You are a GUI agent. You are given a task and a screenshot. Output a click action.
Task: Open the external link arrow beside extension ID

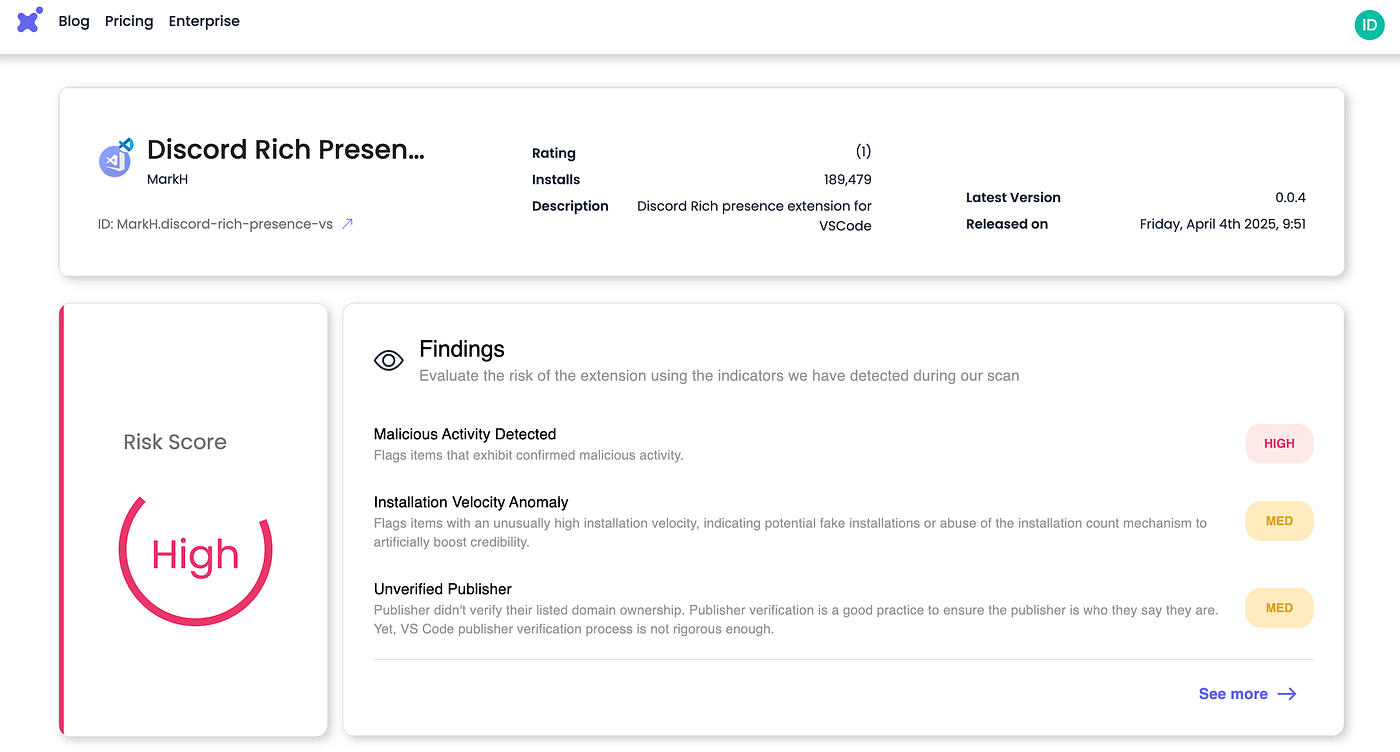[347, 224]
